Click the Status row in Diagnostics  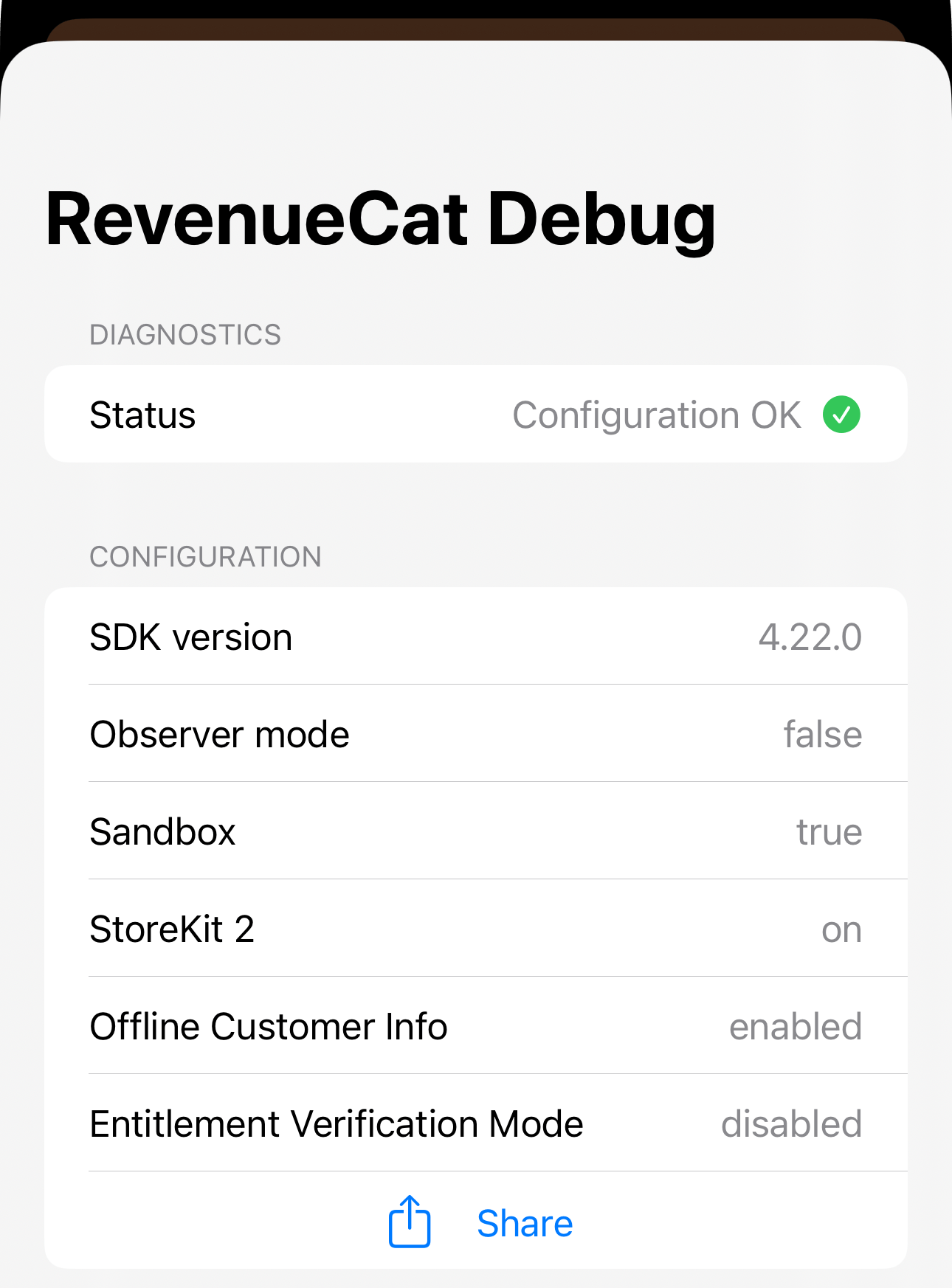coord(476,415)
